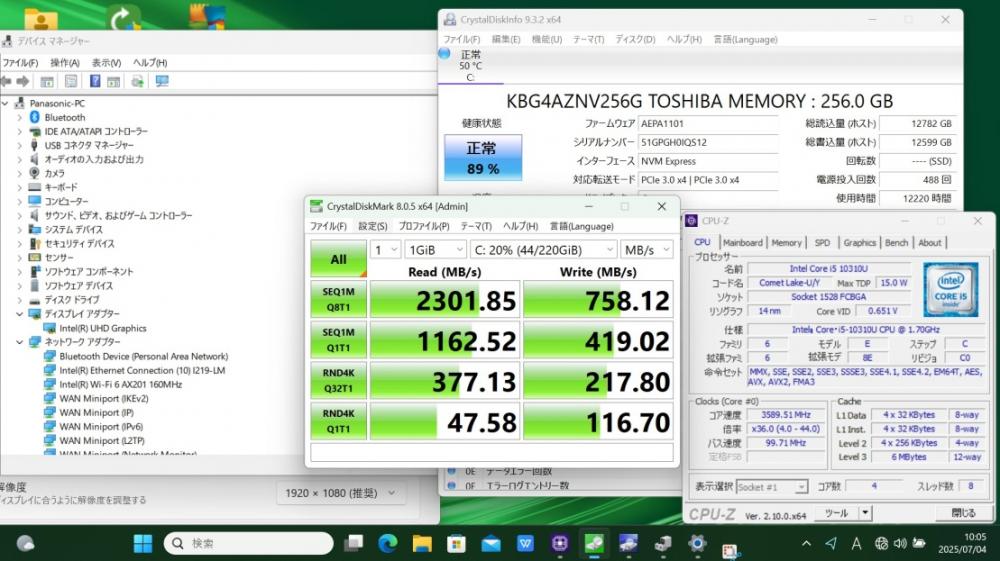Open Microsoft Store from taskbar

[456, 544]
